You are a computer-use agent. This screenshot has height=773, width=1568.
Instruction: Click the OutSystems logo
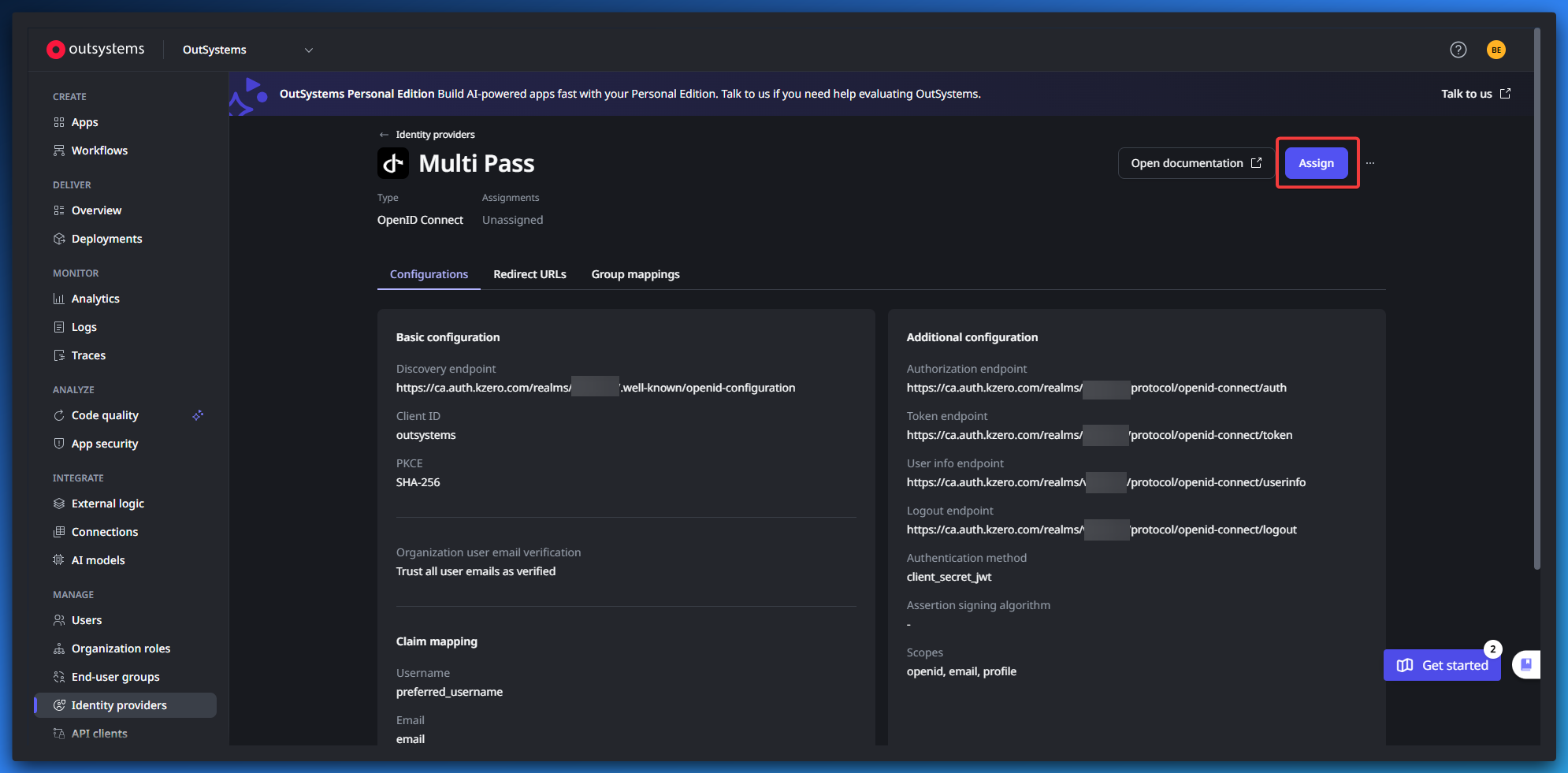point(95,50)
